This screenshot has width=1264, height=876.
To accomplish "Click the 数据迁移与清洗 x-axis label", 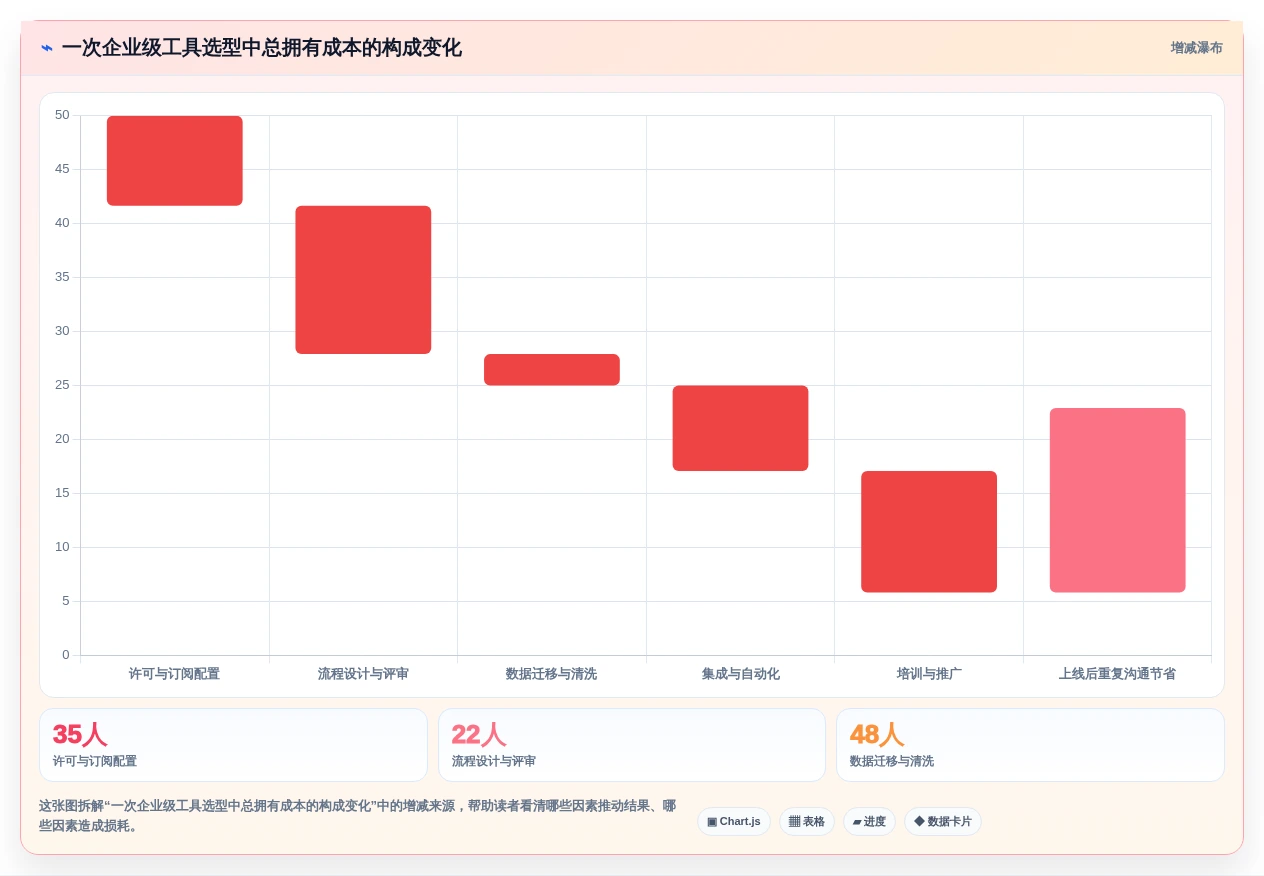I will point(551,674).
